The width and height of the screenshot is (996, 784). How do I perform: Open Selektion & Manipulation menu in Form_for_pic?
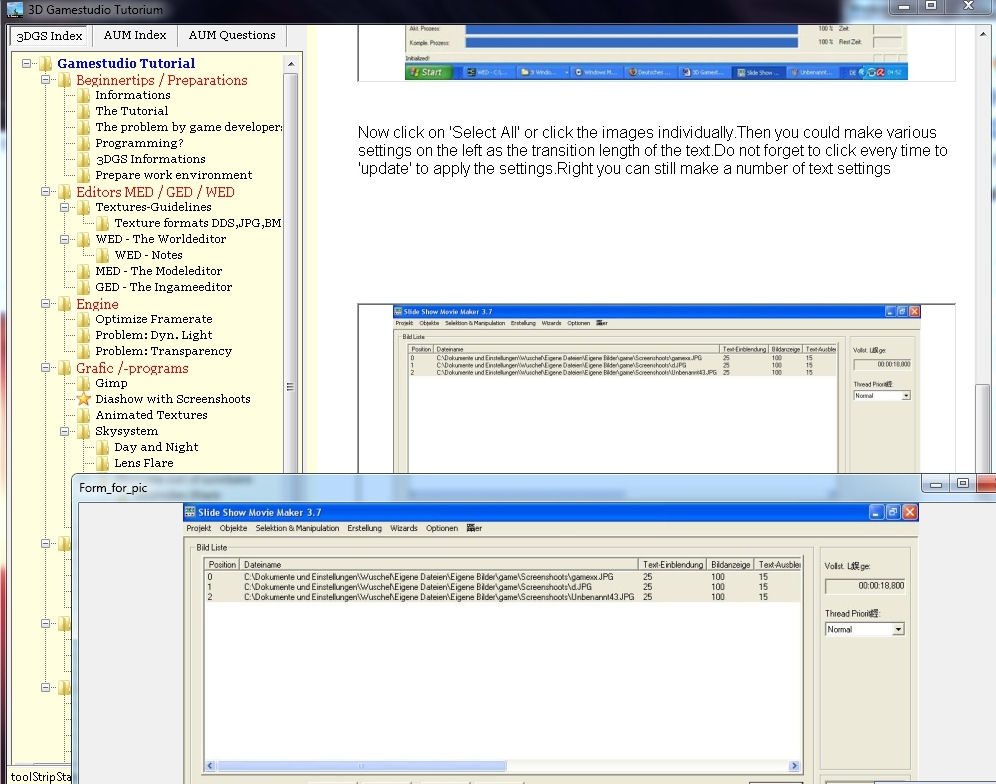[297, 528]
